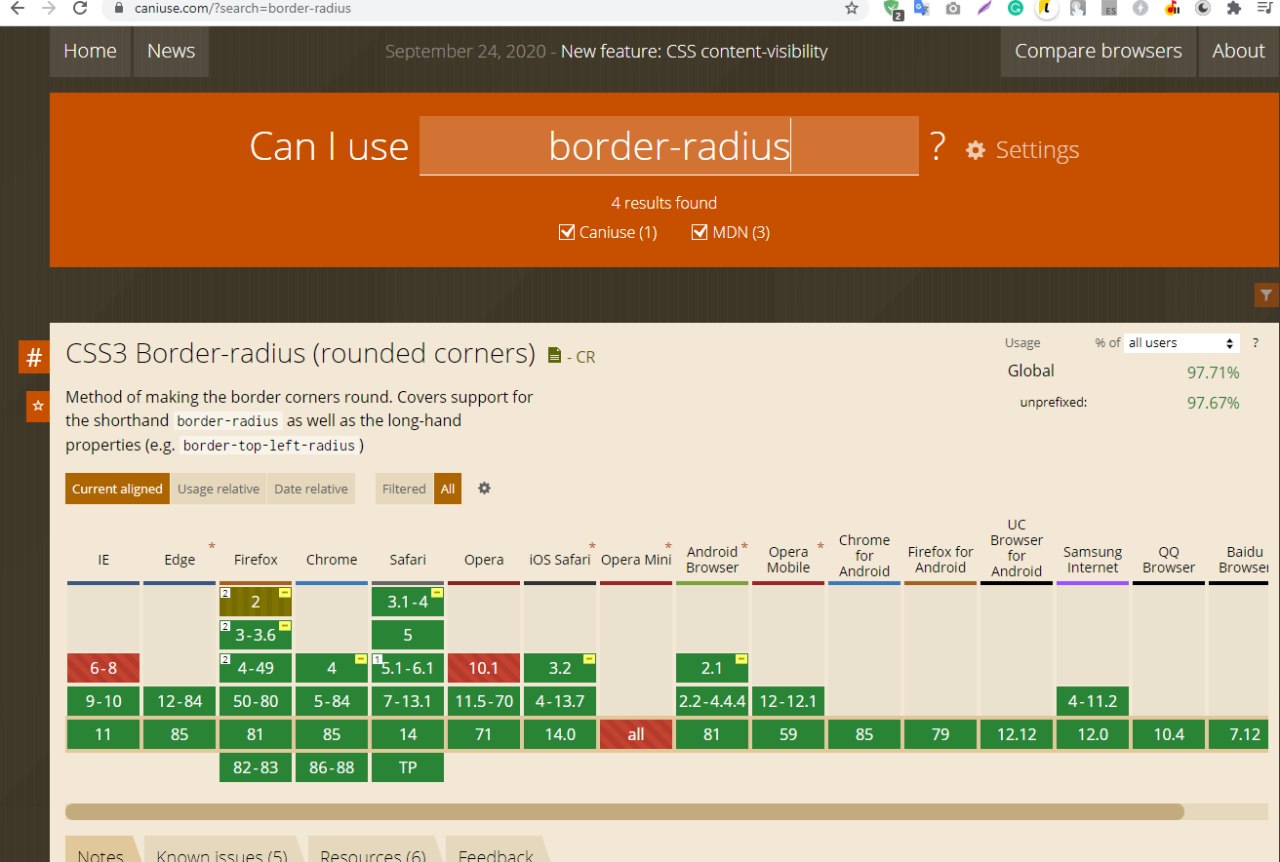Click the Global usage 97.71% value
This screenshot has height=862, width=1280.
pyautogui.click(x=1213, y=373)
